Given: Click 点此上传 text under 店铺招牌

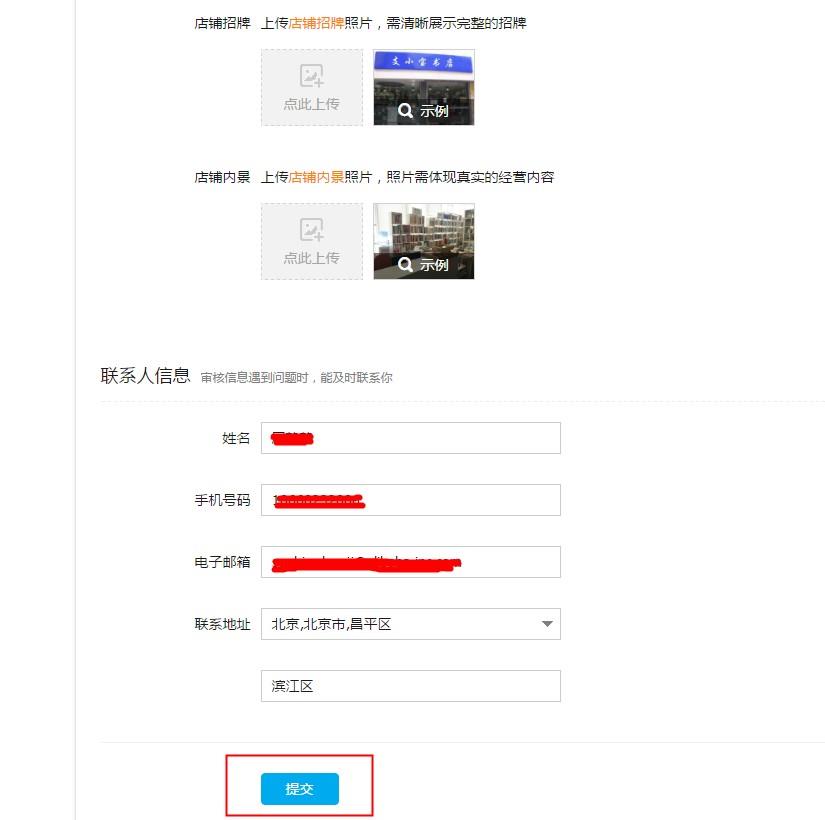Looking at the screenshot, I should coord(311,104).
